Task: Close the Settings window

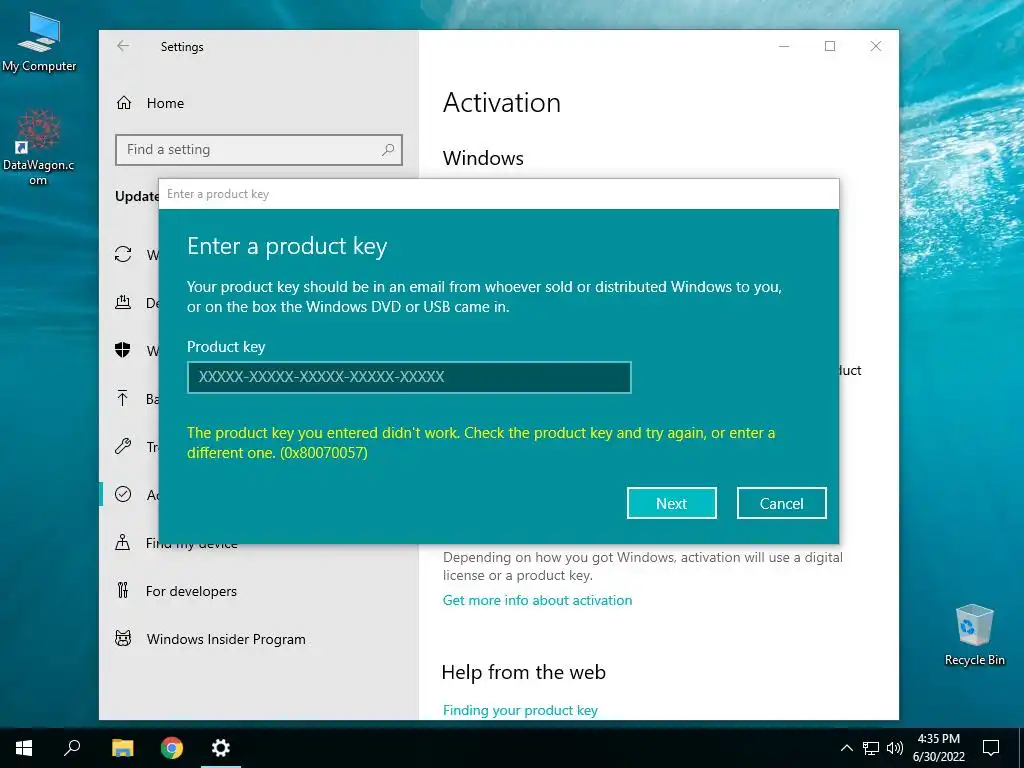Action: coord(876,46)
